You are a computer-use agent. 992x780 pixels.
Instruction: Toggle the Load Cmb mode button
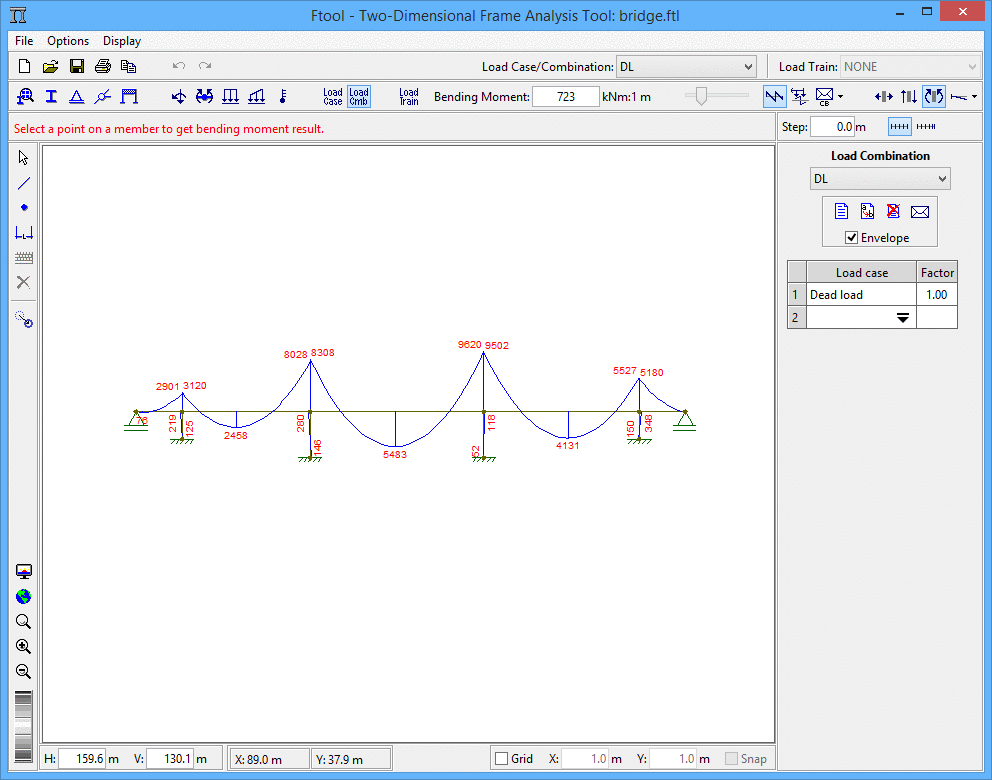coord(358,97)
